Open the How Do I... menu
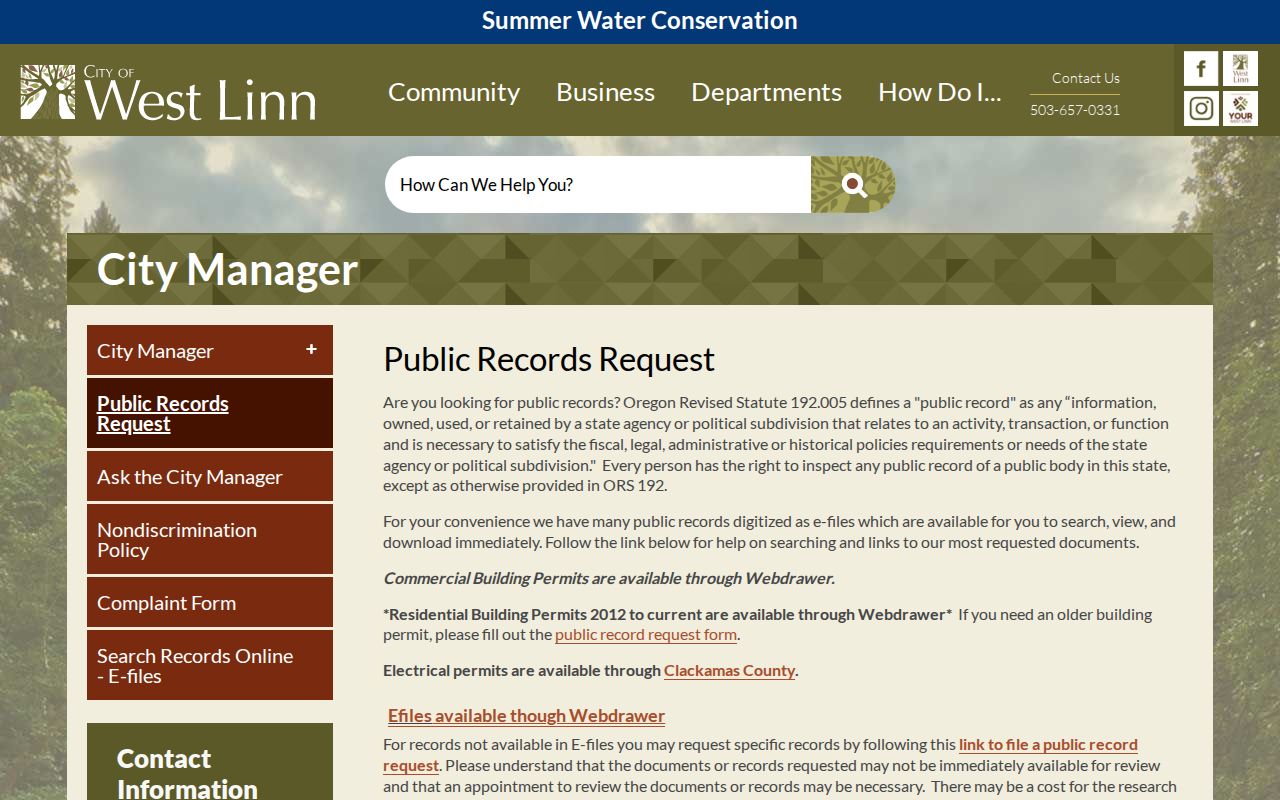 click(939, 92)
